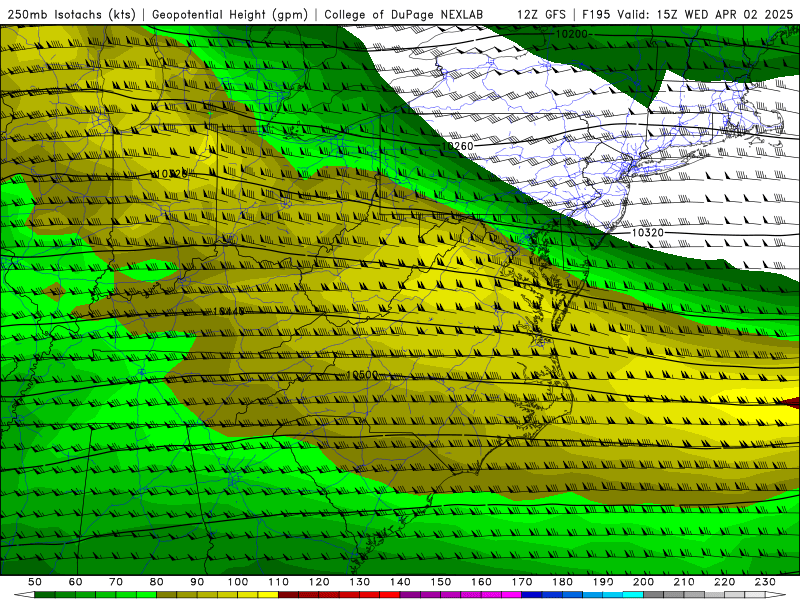Click the "12Z GFS" model run label
Image resolution: width=800 pixels, height=600 pixels.
coord(541,15)
